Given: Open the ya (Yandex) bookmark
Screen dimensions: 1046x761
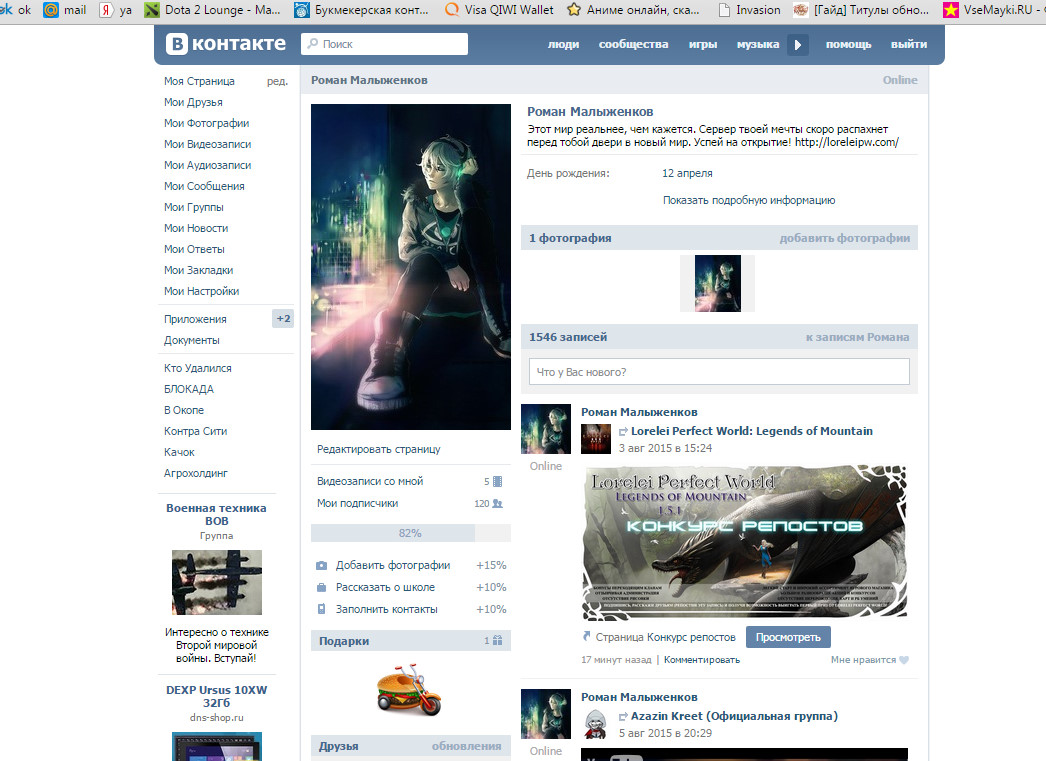Looking at the screenshot, I should coord(115,9).
